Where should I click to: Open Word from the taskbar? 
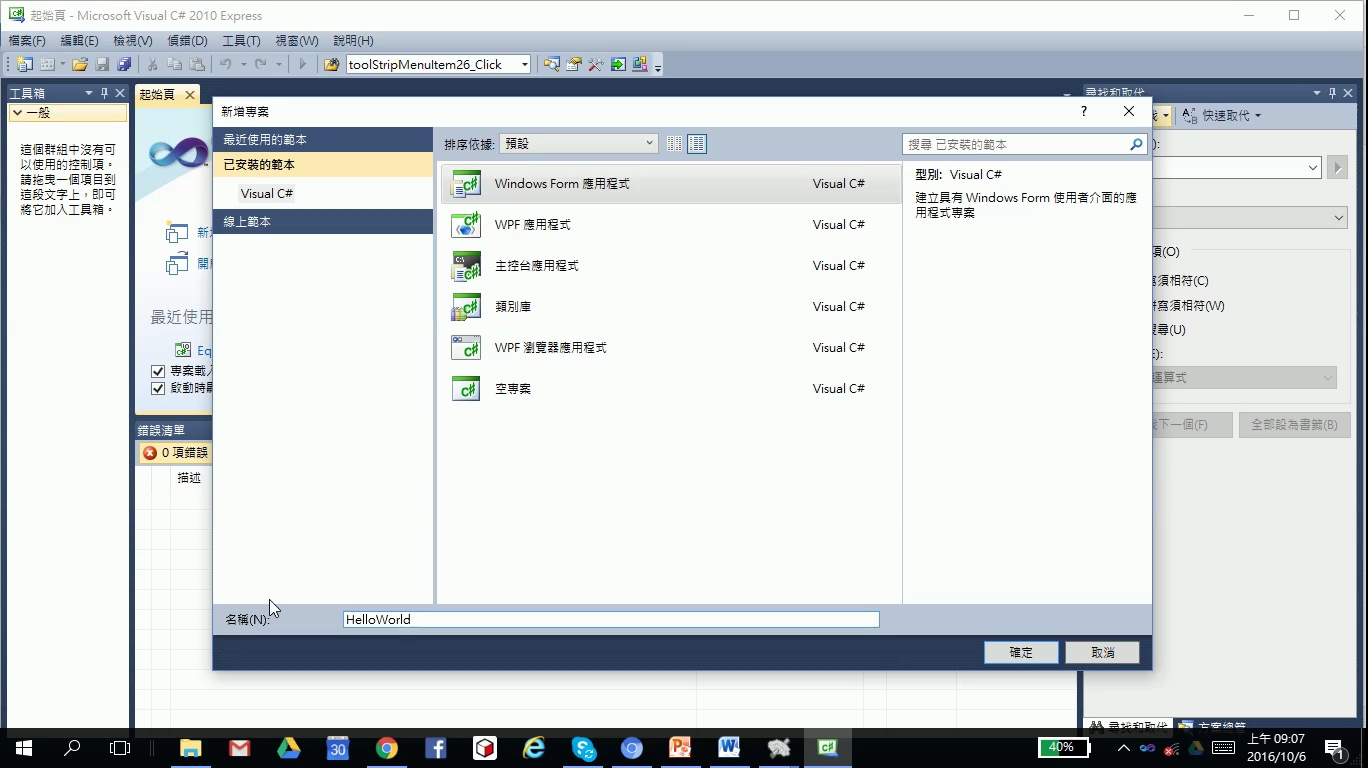(729, 747)
